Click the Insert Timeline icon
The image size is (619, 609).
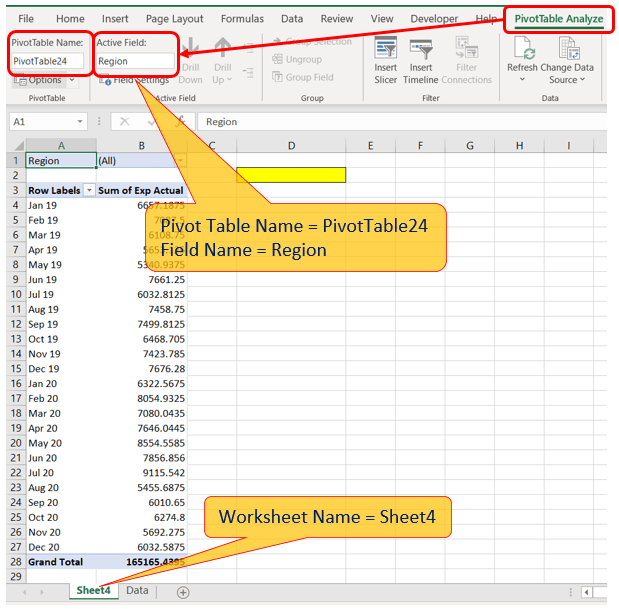[x=421, y=50]
